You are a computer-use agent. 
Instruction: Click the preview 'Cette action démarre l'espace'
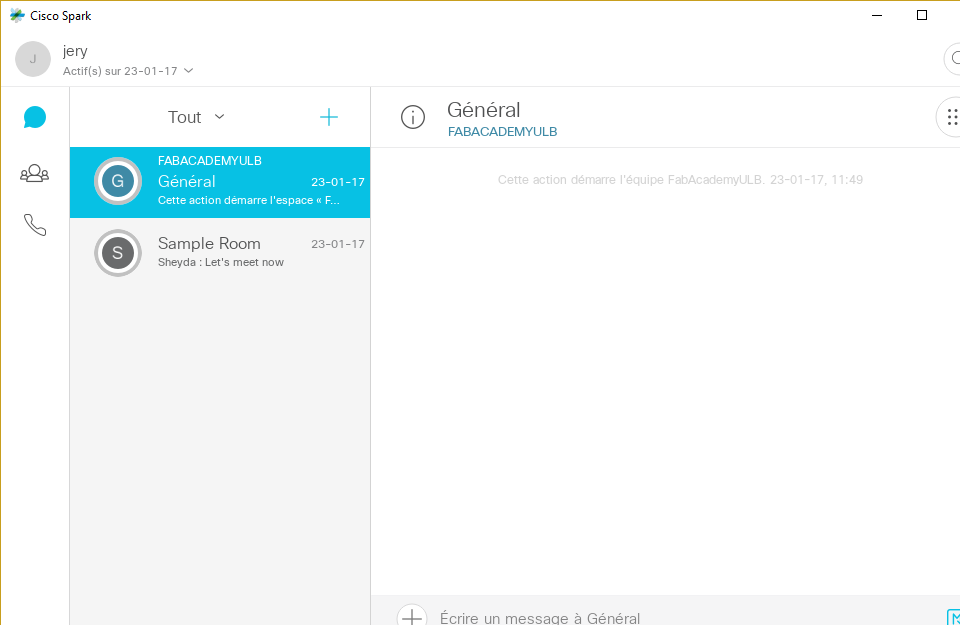click(x=249, y=200)
